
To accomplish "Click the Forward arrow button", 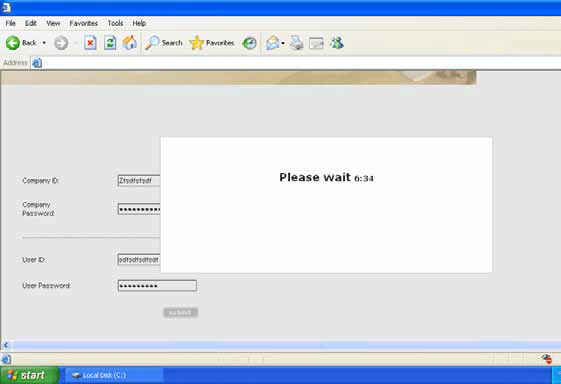I will [x=61, y=43].
